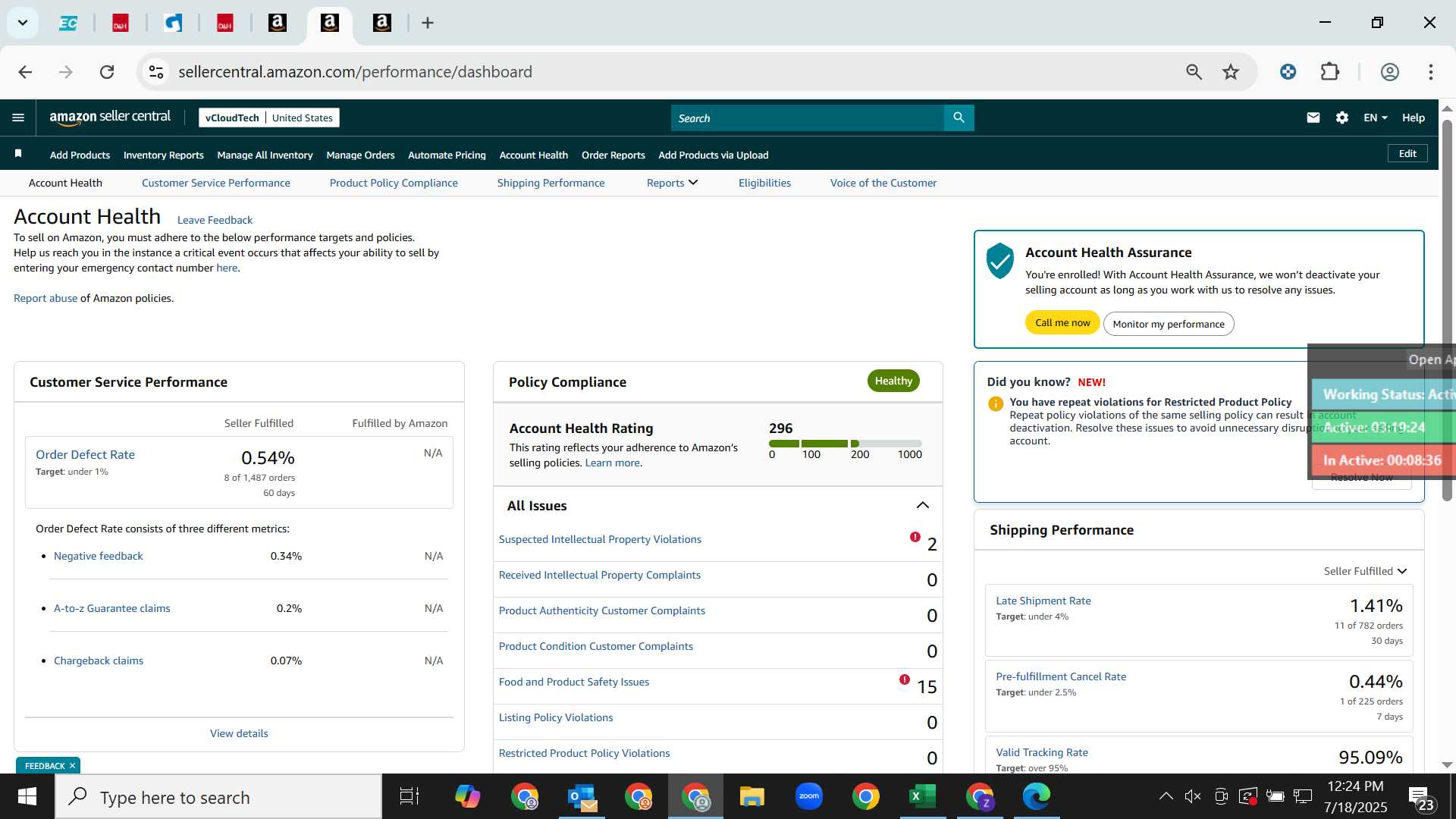Click the Healthy status badge
Screen dimensions: 1456x819
[x=893, y=381]
